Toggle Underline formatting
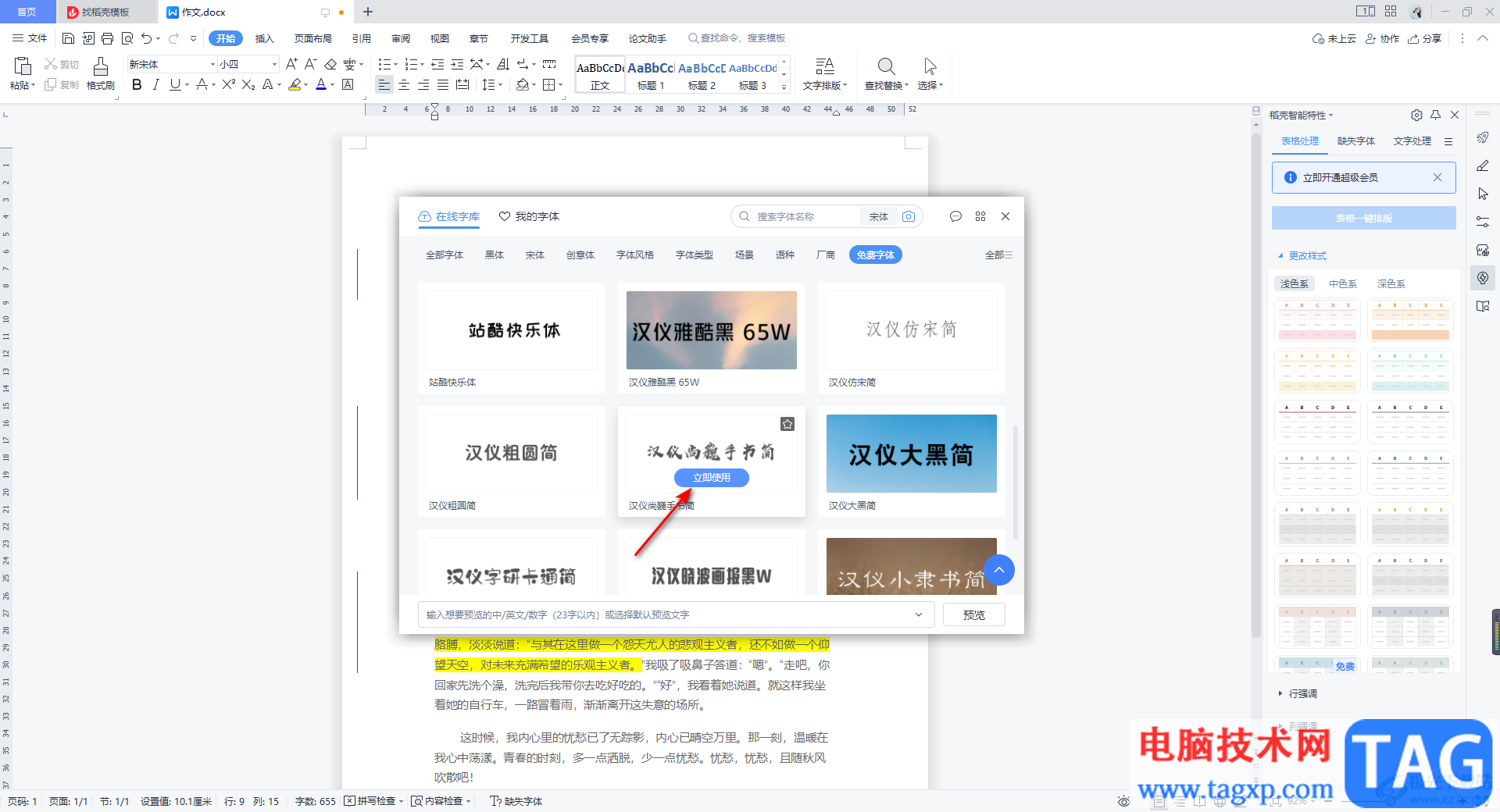Viewport: 1500px width, 812px height. point(175,84)
